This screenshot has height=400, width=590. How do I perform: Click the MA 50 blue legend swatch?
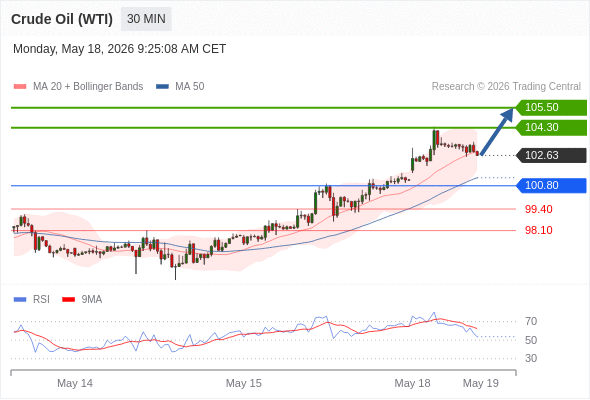coord(162,87)
